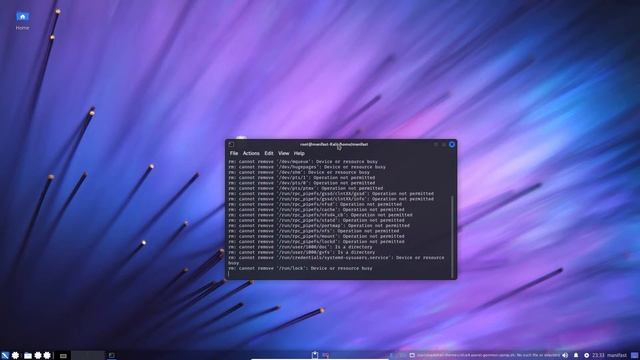640x360 pixels.
Task: Click the 'manifast' user name in panel
Action: [x=616, y=356]
